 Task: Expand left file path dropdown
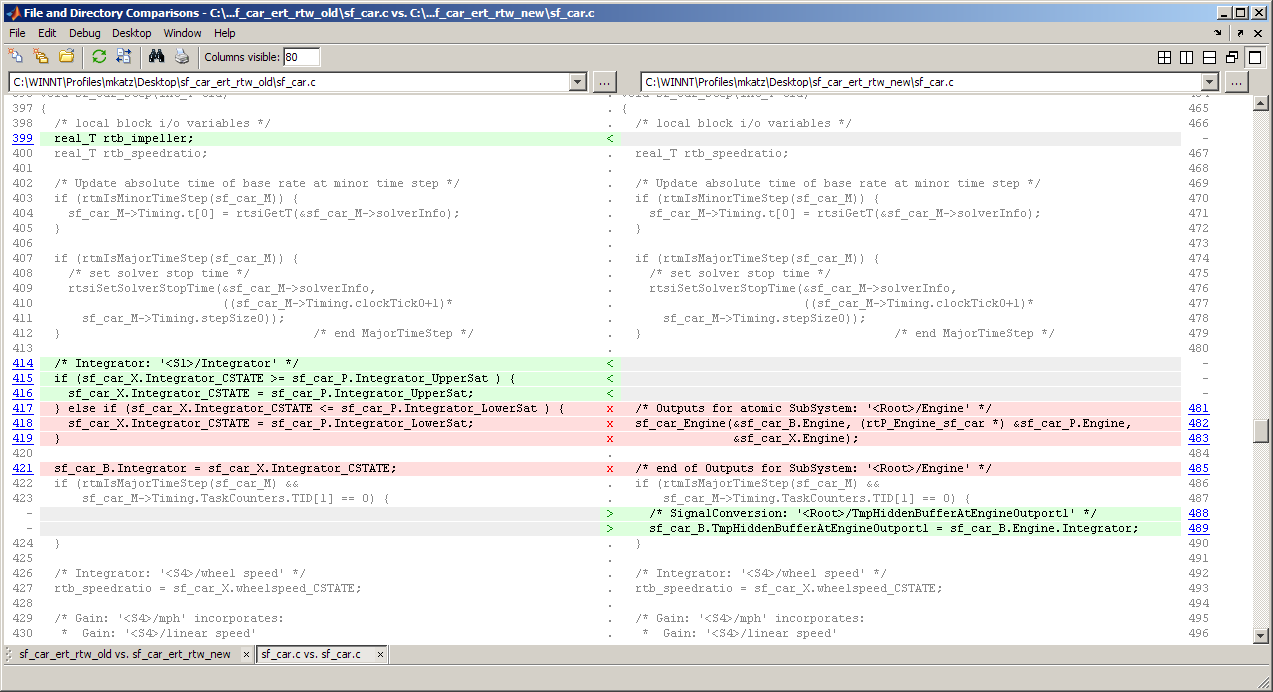pyautogui.click(x=577, y=82)
